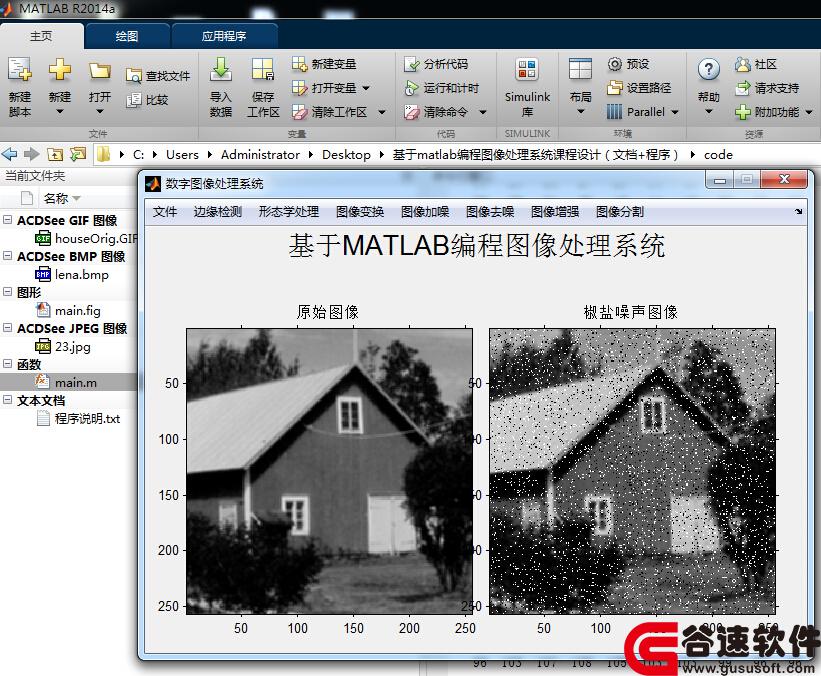821x676 pixels.
Task: Select main.fig in the file list
Action: [x=68, y=311]
